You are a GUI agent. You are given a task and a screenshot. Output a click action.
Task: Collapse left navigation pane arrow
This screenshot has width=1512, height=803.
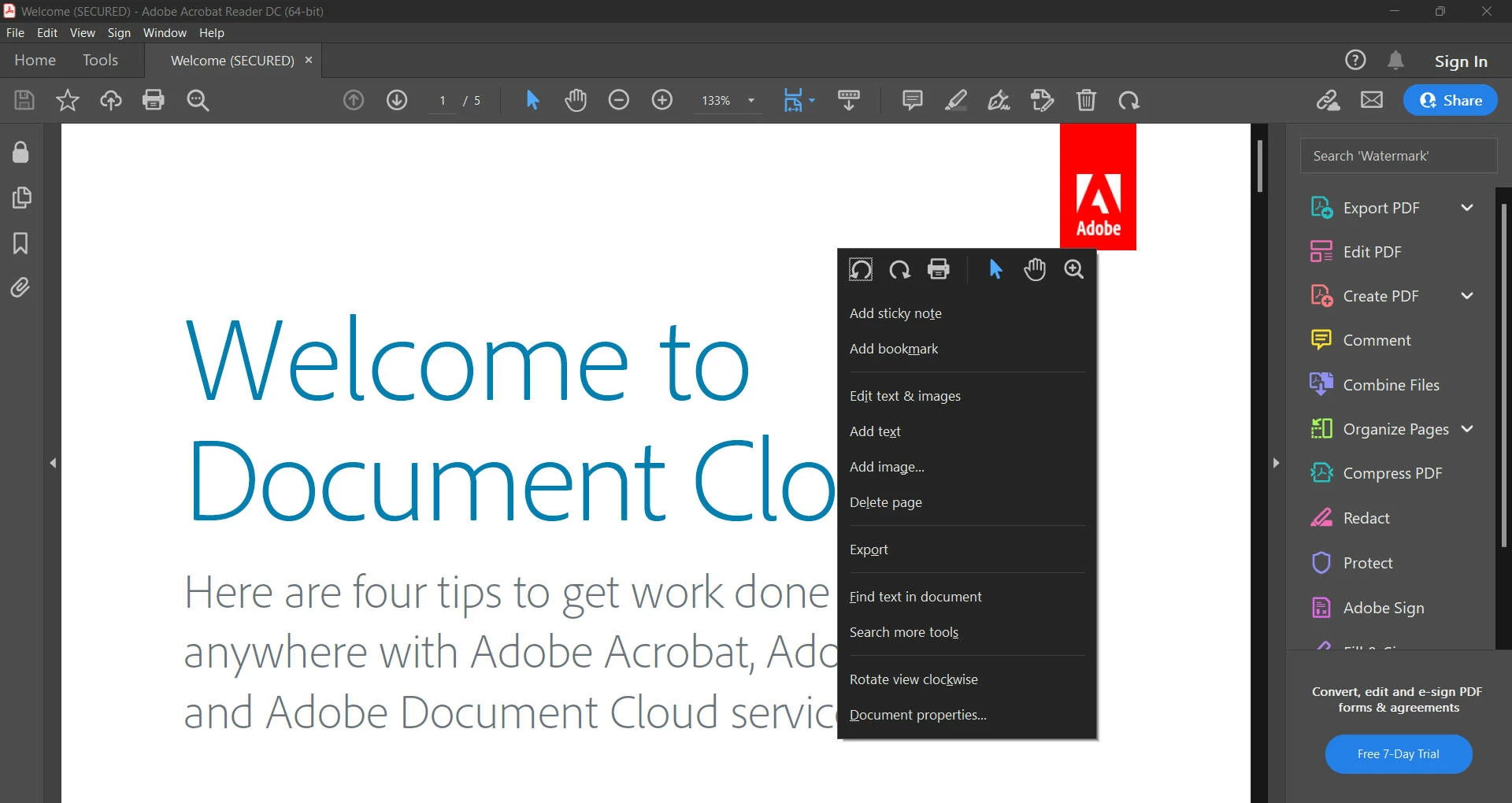[x=53, y=463]
